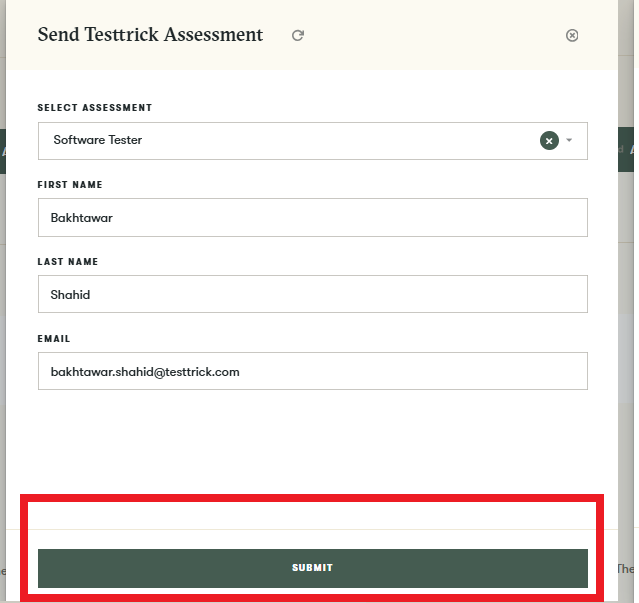Click the Send Testtrick Assessment heading
639x603 pixels.
point(150,35)
